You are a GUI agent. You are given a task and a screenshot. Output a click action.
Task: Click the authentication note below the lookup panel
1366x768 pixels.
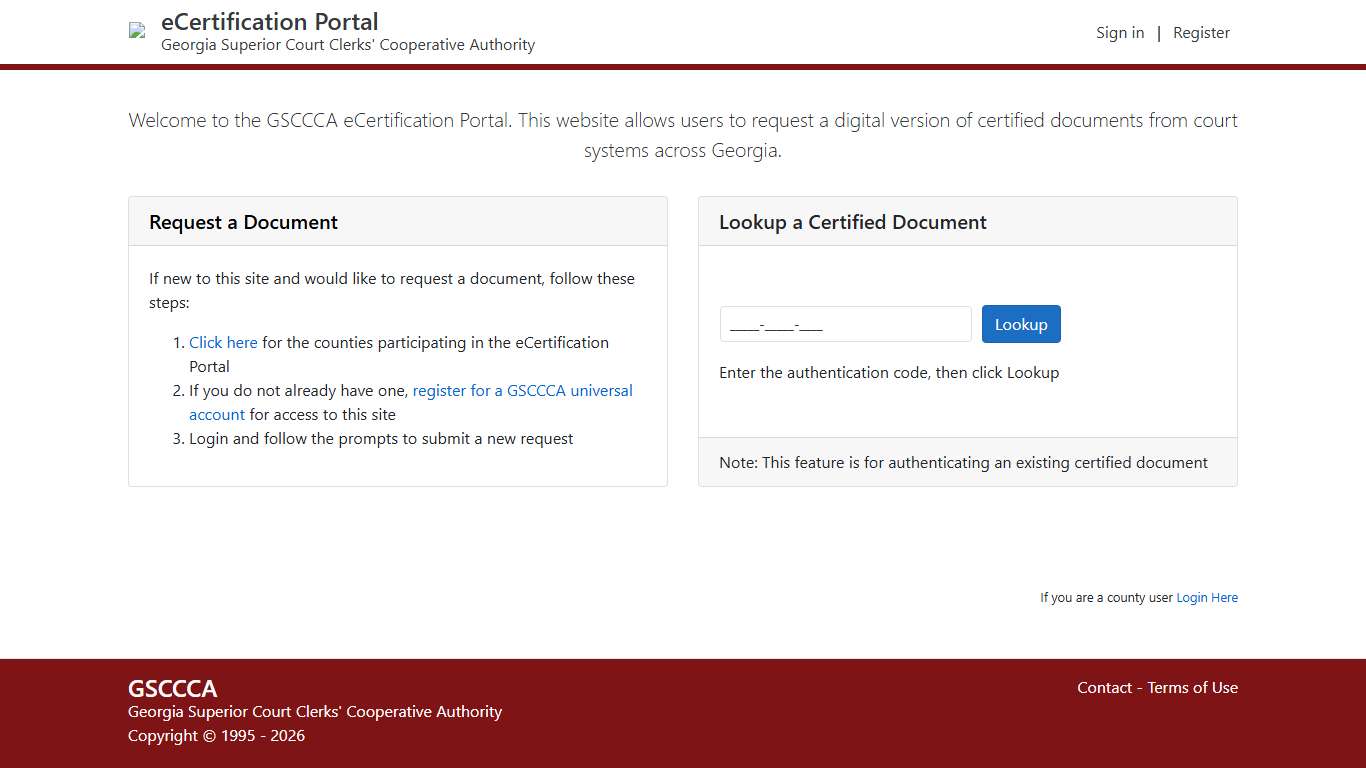pos(963,462)
